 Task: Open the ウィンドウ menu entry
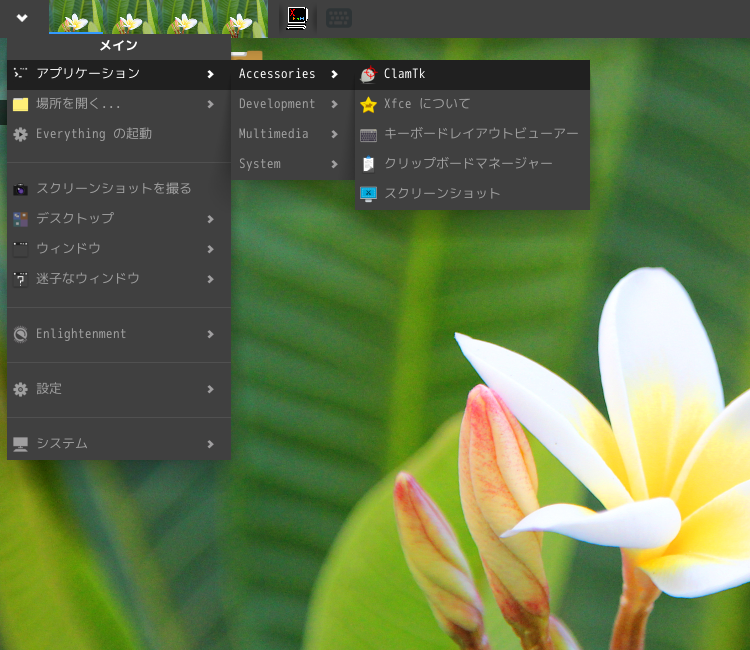coord(119,249)
